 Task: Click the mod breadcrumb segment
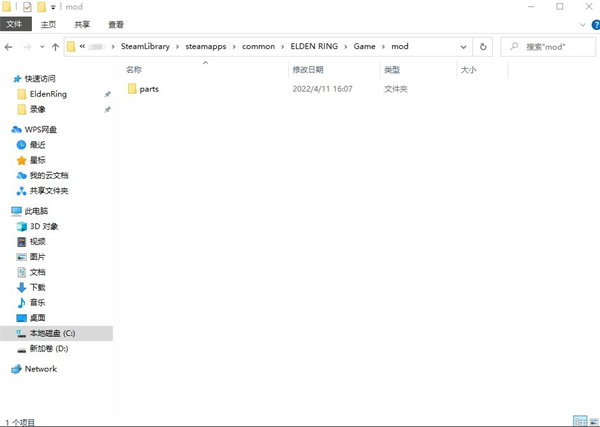(x=400, y=46)
